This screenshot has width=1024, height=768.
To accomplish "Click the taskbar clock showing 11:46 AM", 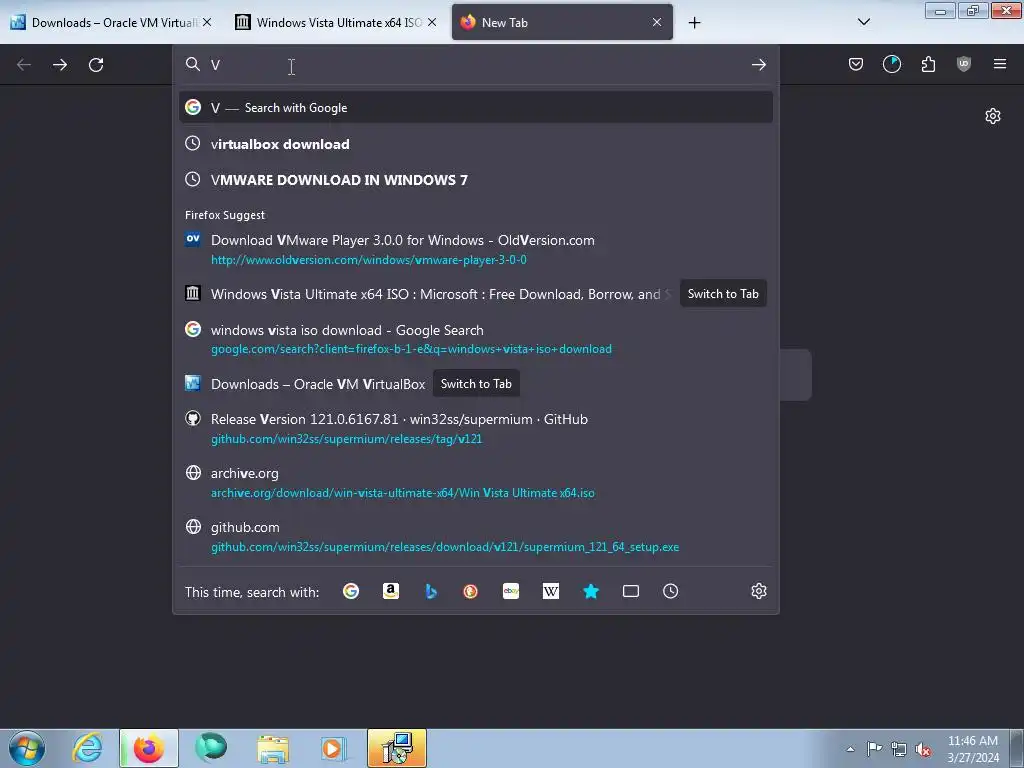I will coord(972,749).
